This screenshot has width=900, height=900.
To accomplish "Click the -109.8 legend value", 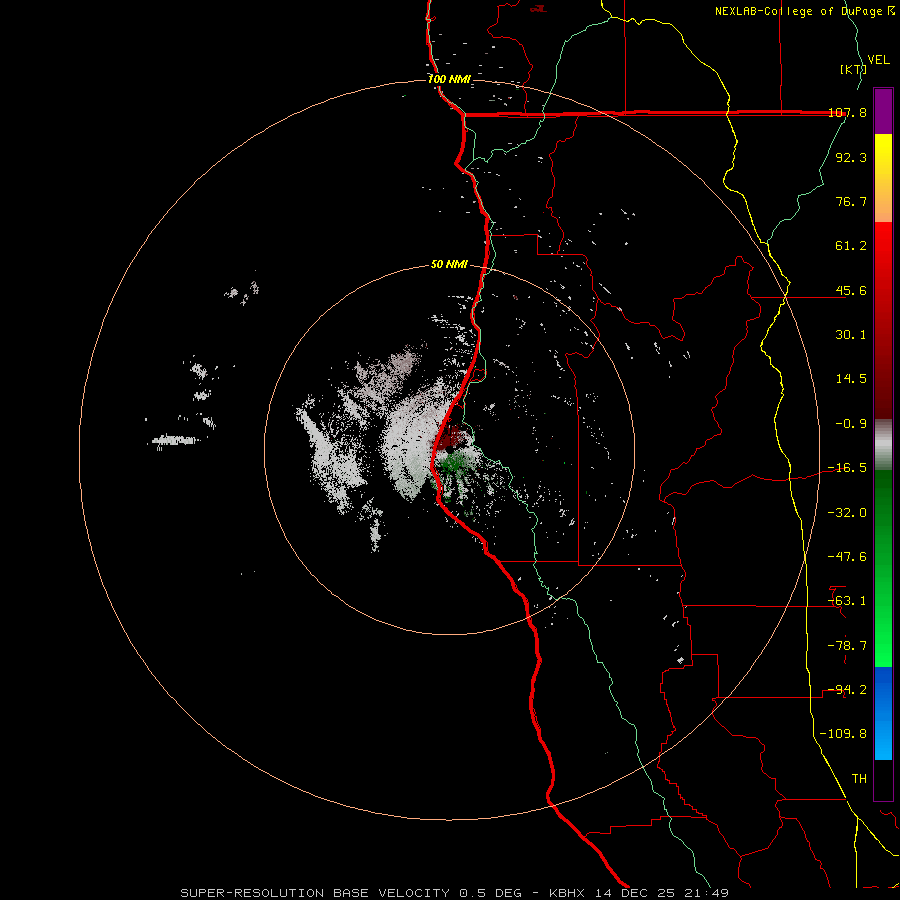I will 843,734.
